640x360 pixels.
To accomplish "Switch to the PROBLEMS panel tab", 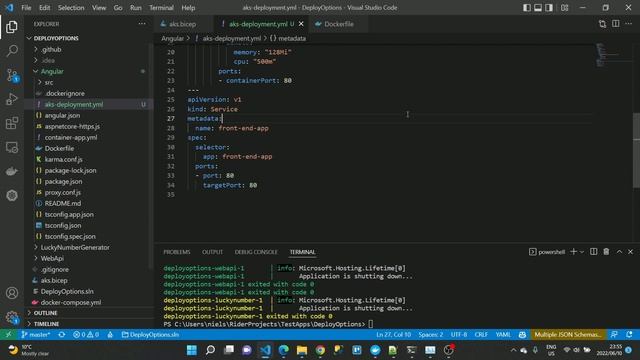I will (x=177, y=252).
